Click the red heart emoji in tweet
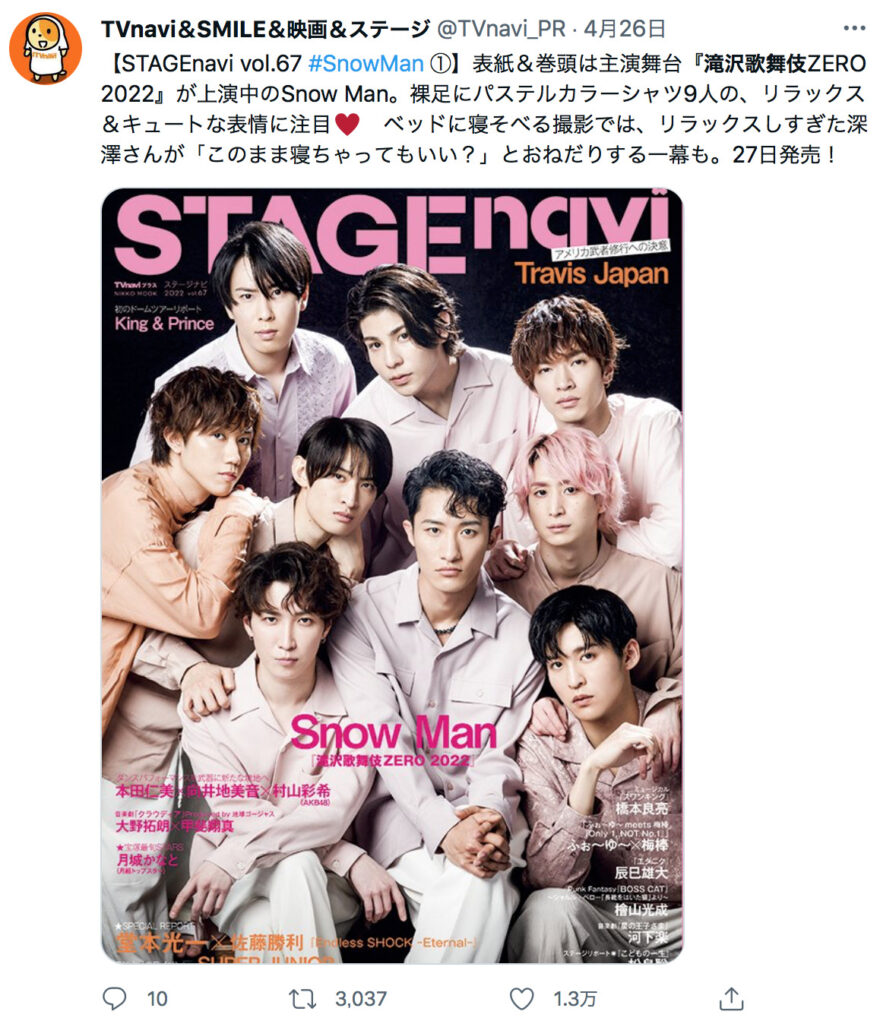This screenshot has height=1024, width=880. pyautogui.click(x=347, y=124)
